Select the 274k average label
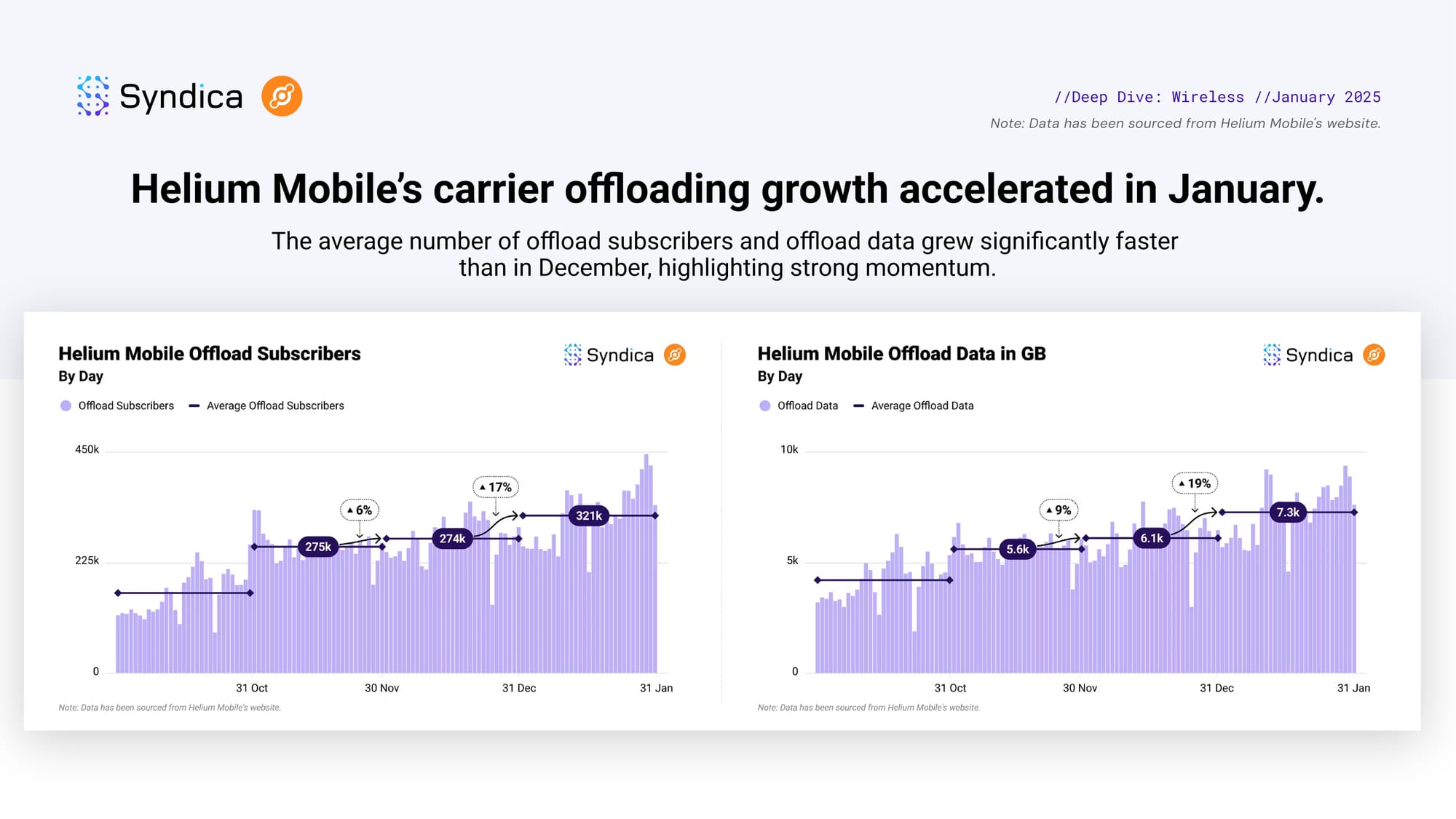Image resolution: width=1456 pixels, height=819 pixels. (452, 539)
